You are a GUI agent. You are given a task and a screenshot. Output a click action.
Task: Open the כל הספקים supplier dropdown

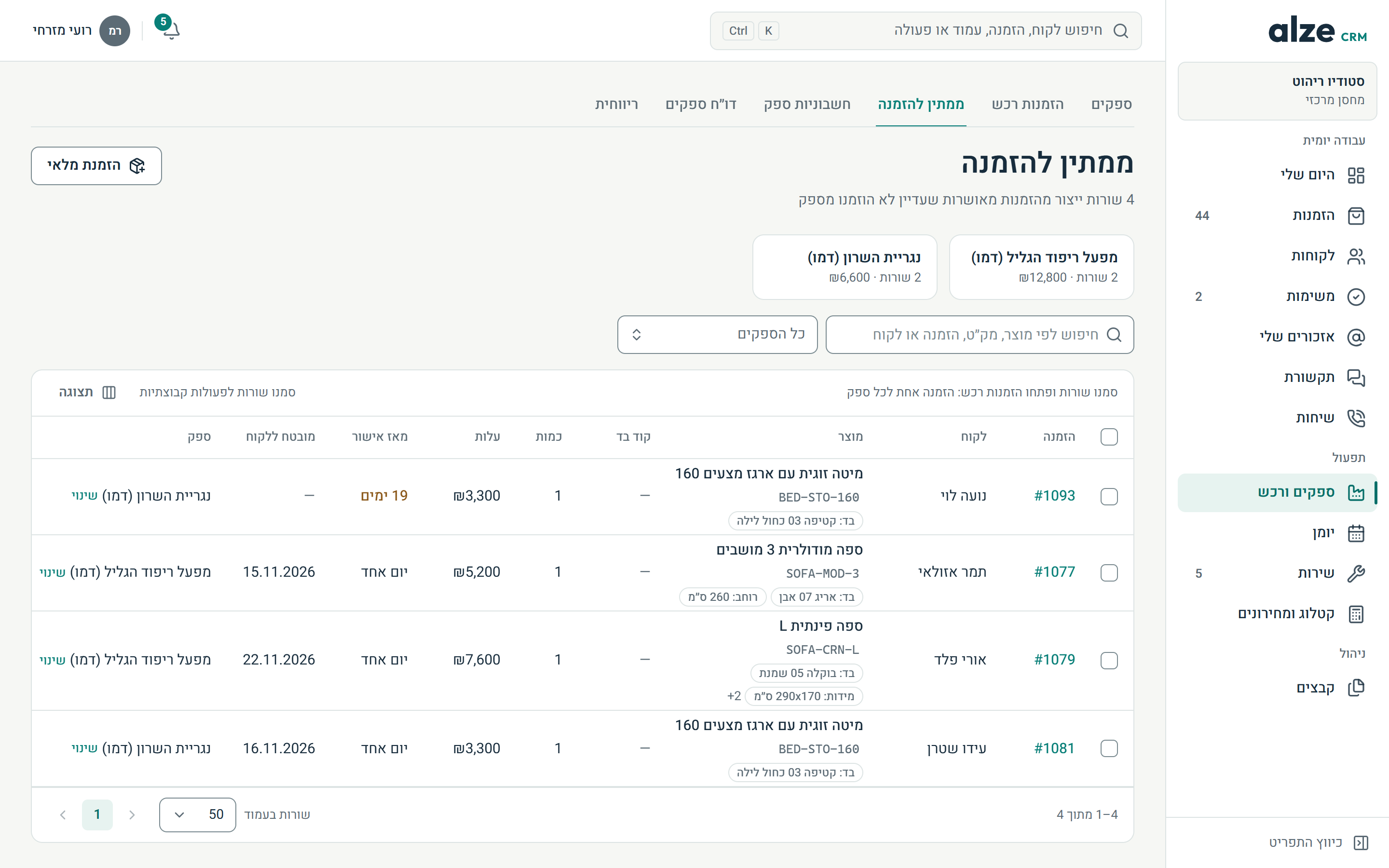[x=718, y=335]
